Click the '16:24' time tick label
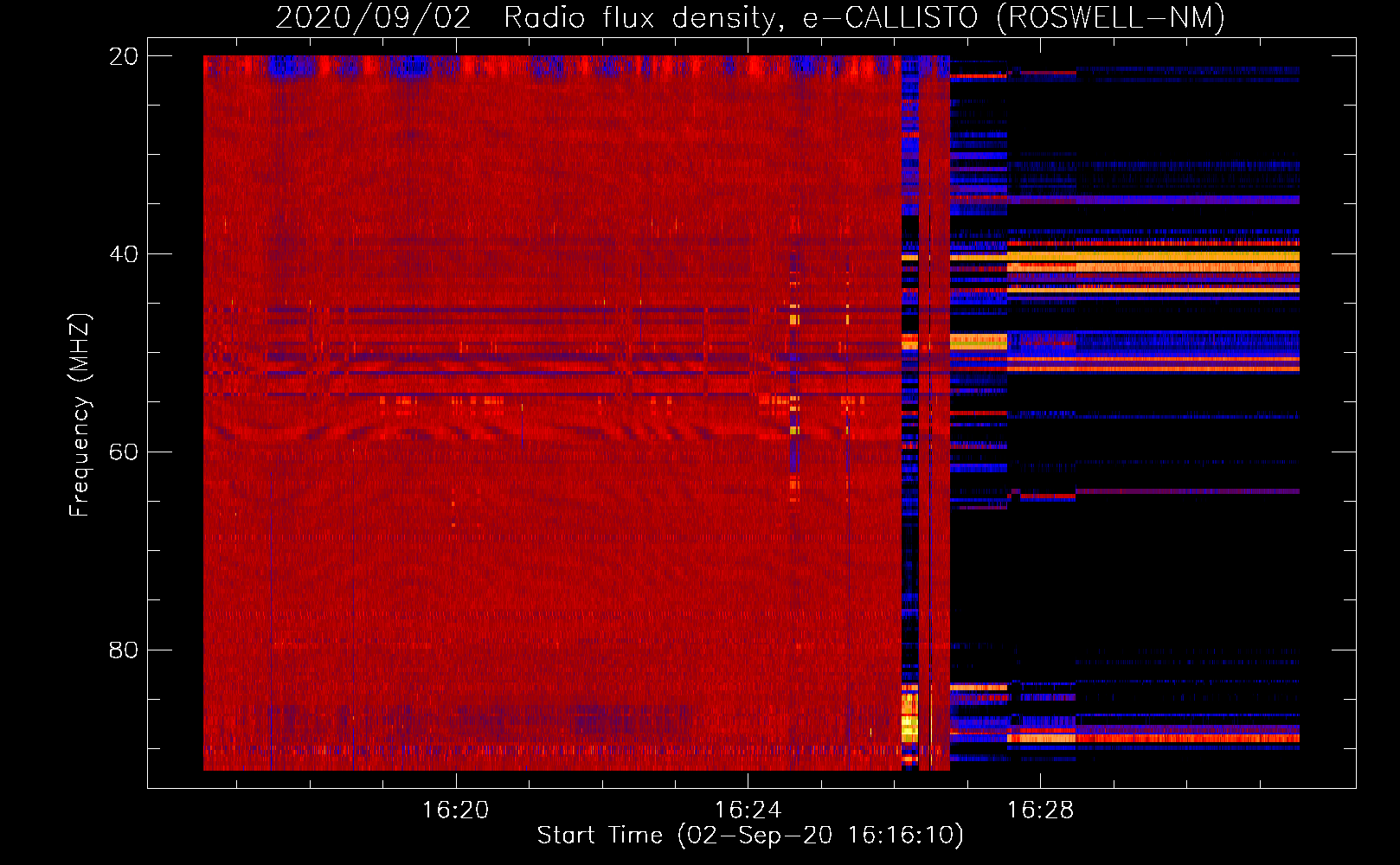The image size is (1400, 865). [748, 811]
